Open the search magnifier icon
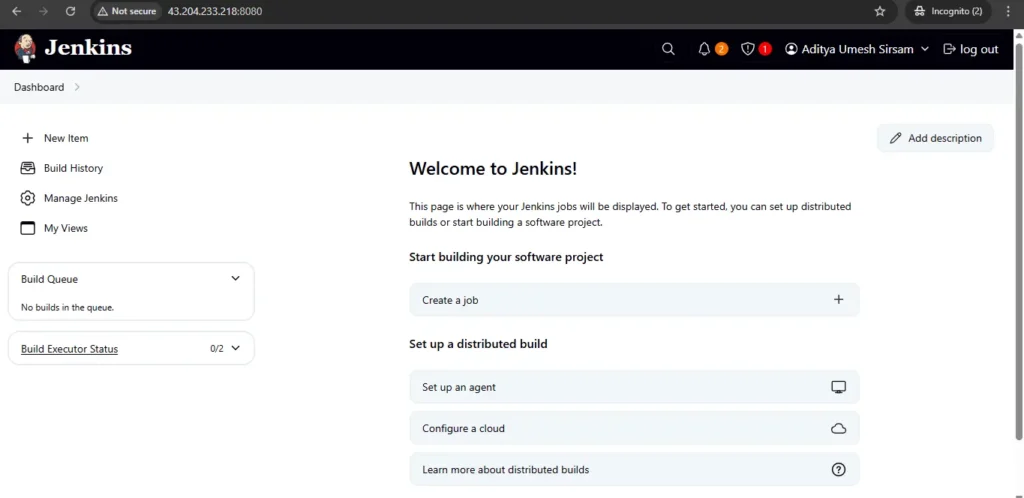Screen dimensions: 1024x498 [668, 49]
